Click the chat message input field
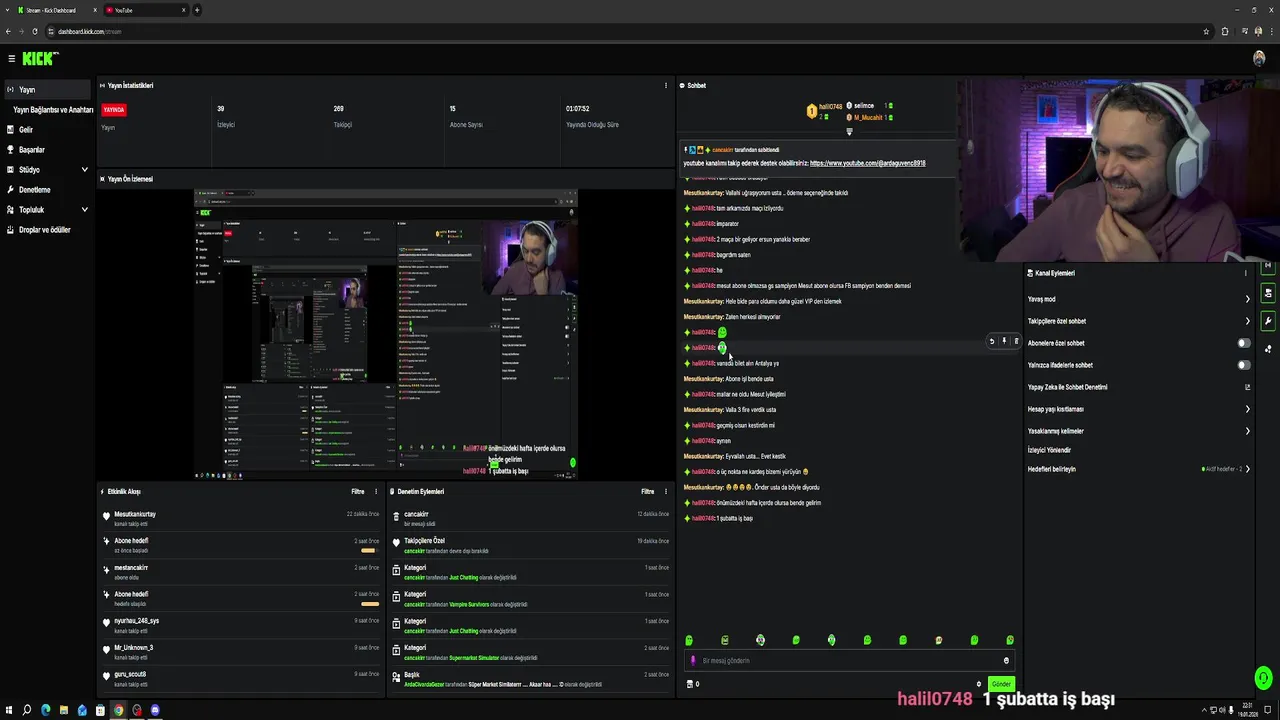Viewport: 1280px width, 720px height. tap(850, 661)
